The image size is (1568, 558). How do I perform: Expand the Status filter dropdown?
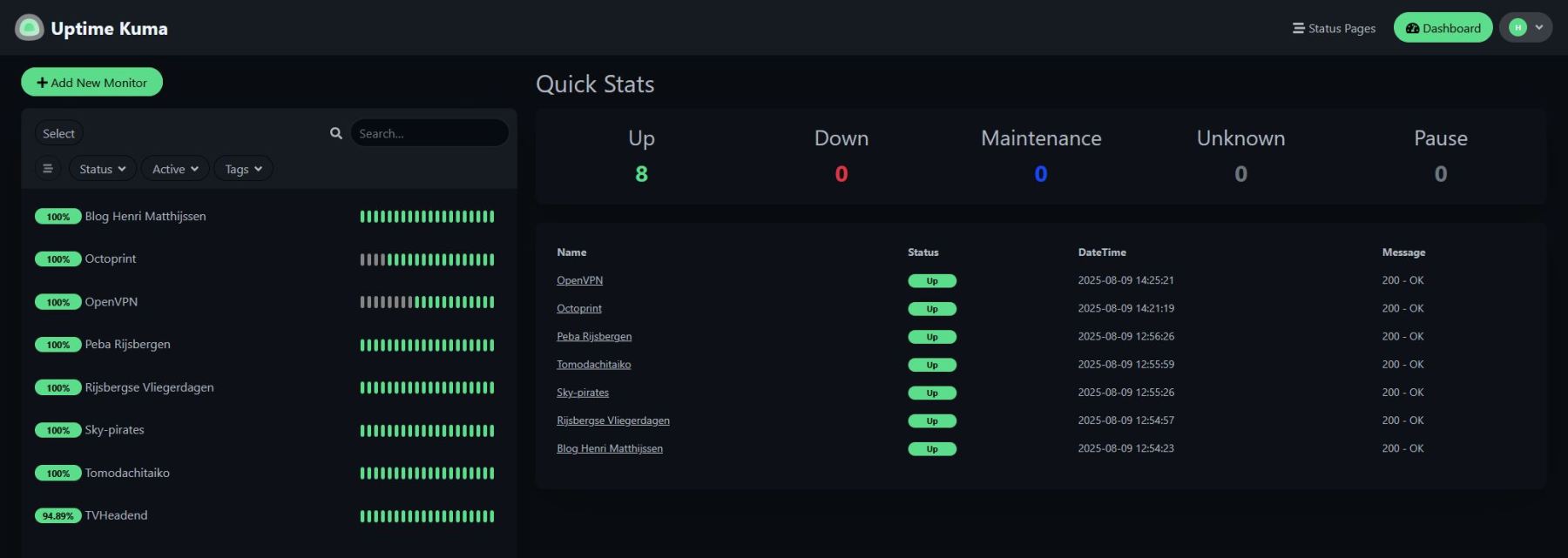103,169
